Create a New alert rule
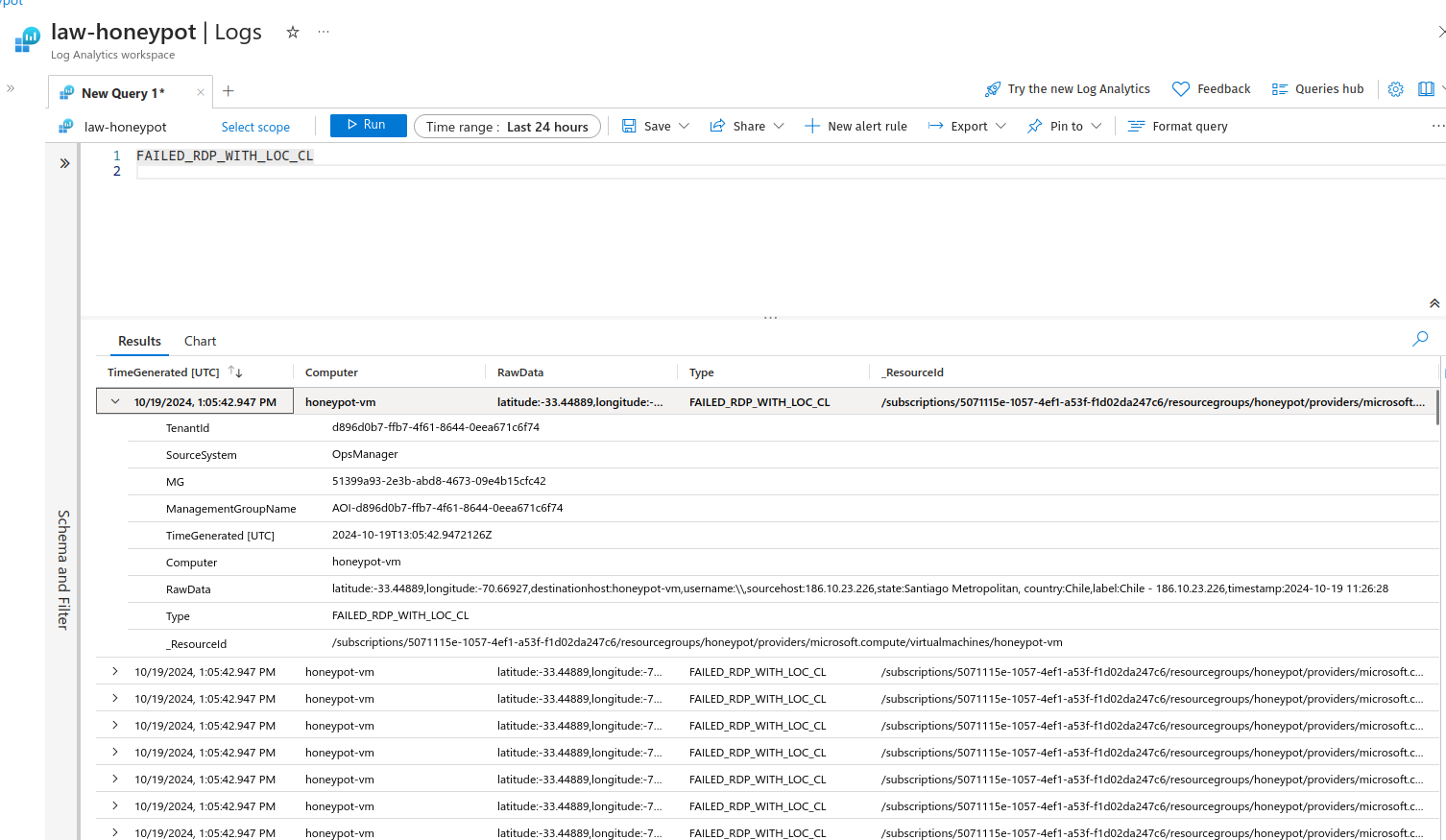The image size is (1446, 840). pyautogui.click(x=856, y=126)
